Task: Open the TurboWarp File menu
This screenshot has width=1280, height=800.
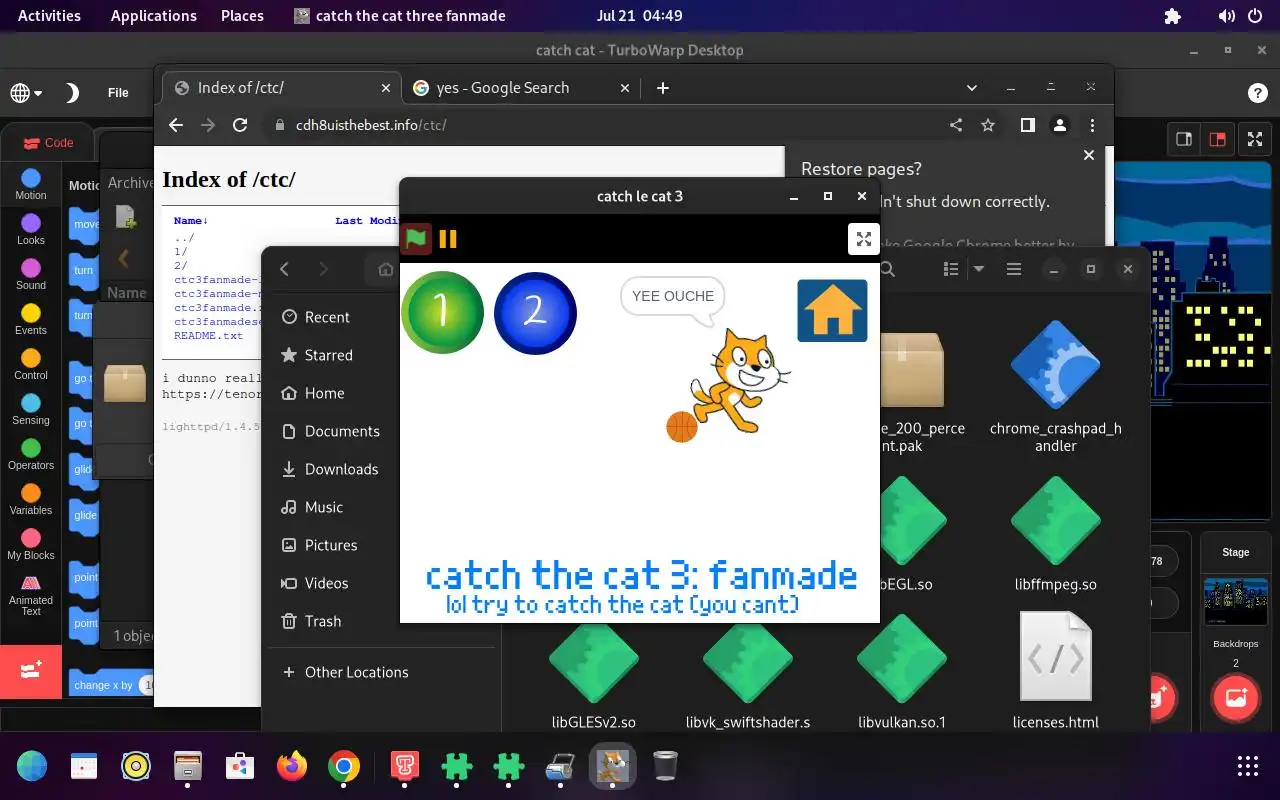Action: tap(118, 93)
